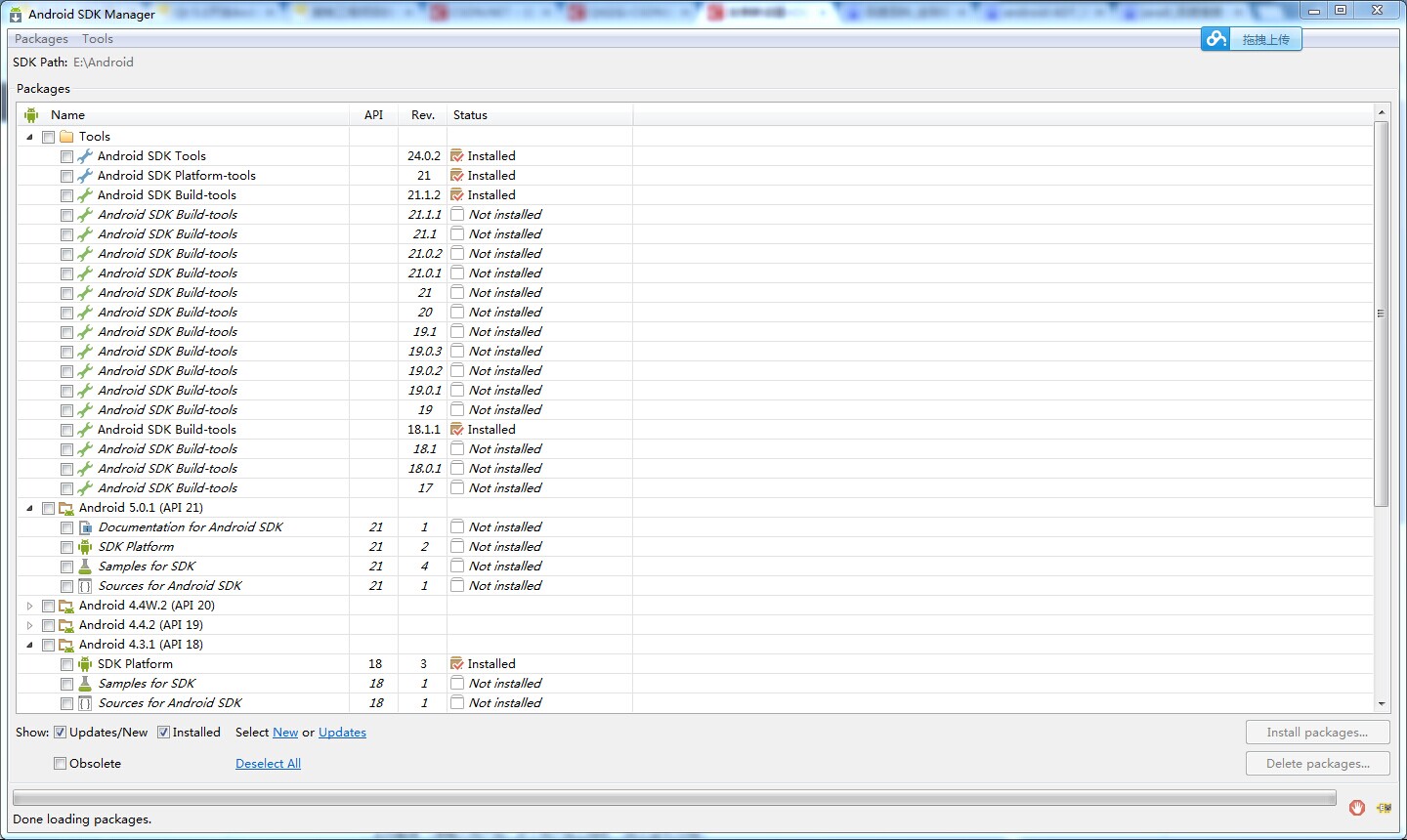This screenshot has width=1407, height=840.
Task: Click the API 21 Samples for SDK flask icon
Action: pyautogui.click(x=85, y=567)
